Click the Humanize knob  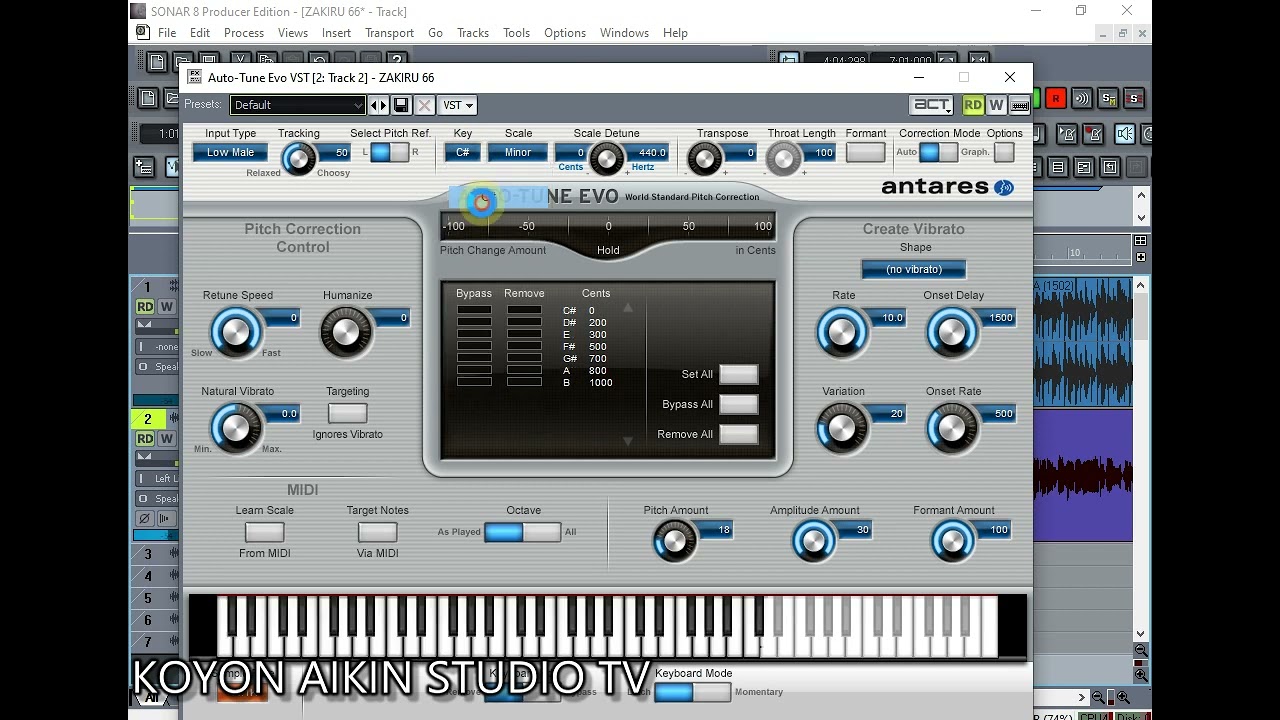(x=346, y=332)
